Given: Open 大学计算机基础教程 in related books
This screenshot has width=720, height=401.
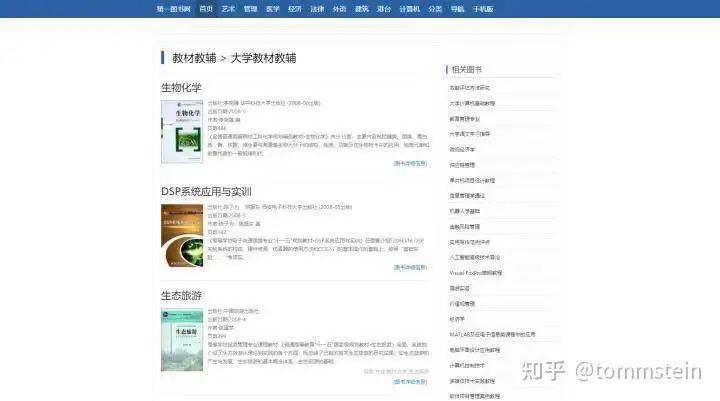Looking at the screenshot, I should [472, 103].
